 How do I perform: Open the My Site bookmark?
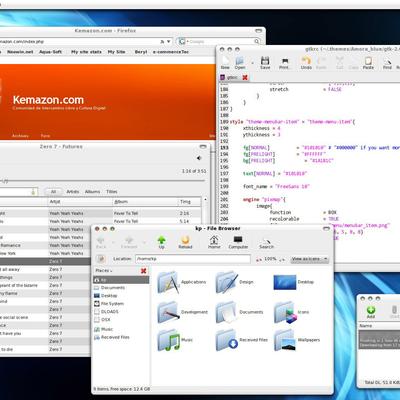tap(116, 52)
